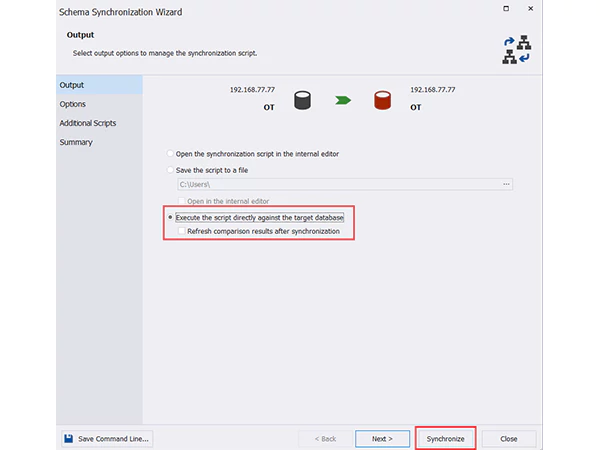
Task: Choose open script in internal editor option
Action: coord(253,154)
